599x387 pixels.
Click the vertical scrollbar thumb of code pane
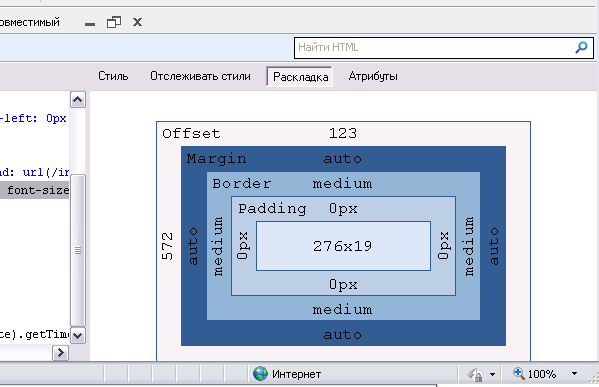pos(78,250)
